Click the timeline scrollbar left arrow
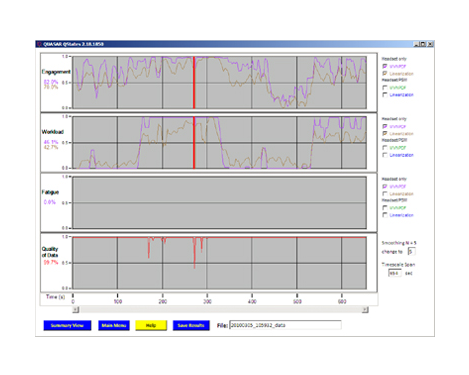Viewport: 469px width, 375px height. click(76, 310)
